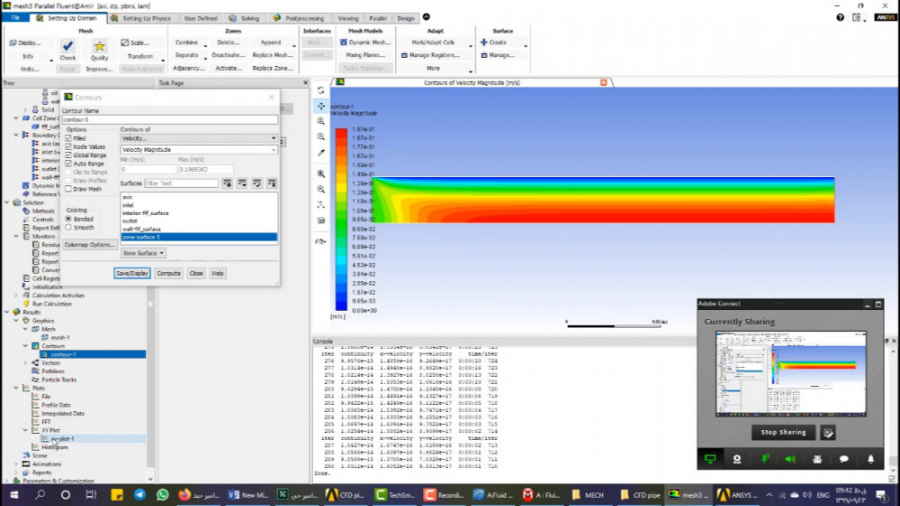Select the probe pencil tool icon
Viewport: 900px width, 506px height.
click(x=321, y=153)
